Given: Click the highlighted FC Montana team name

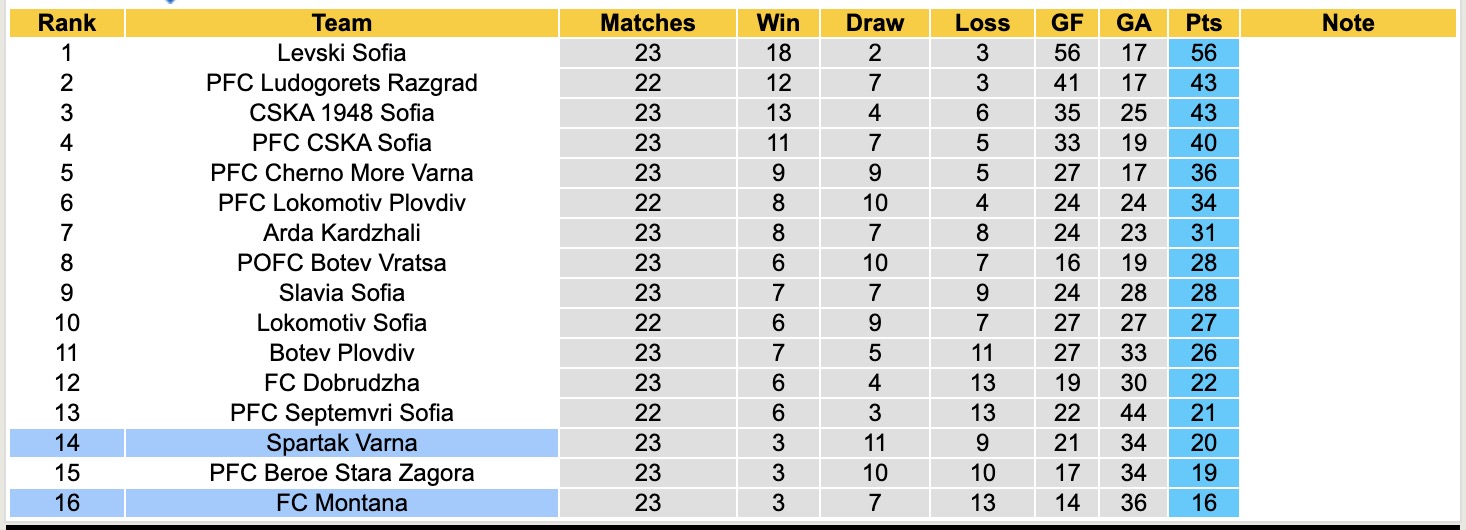Looking at the screenshot, I should tap(342, 503).
